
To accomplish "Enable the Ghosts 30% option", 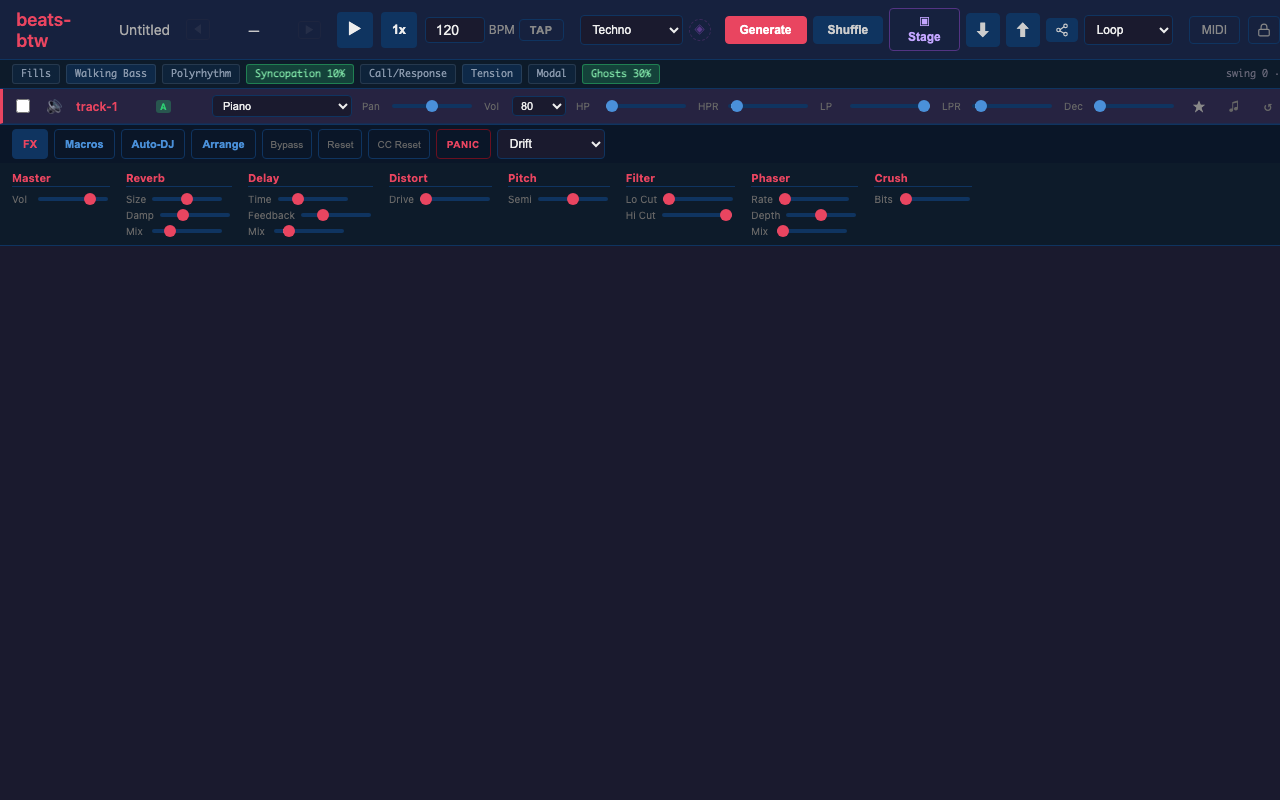I will click(620, 73).
